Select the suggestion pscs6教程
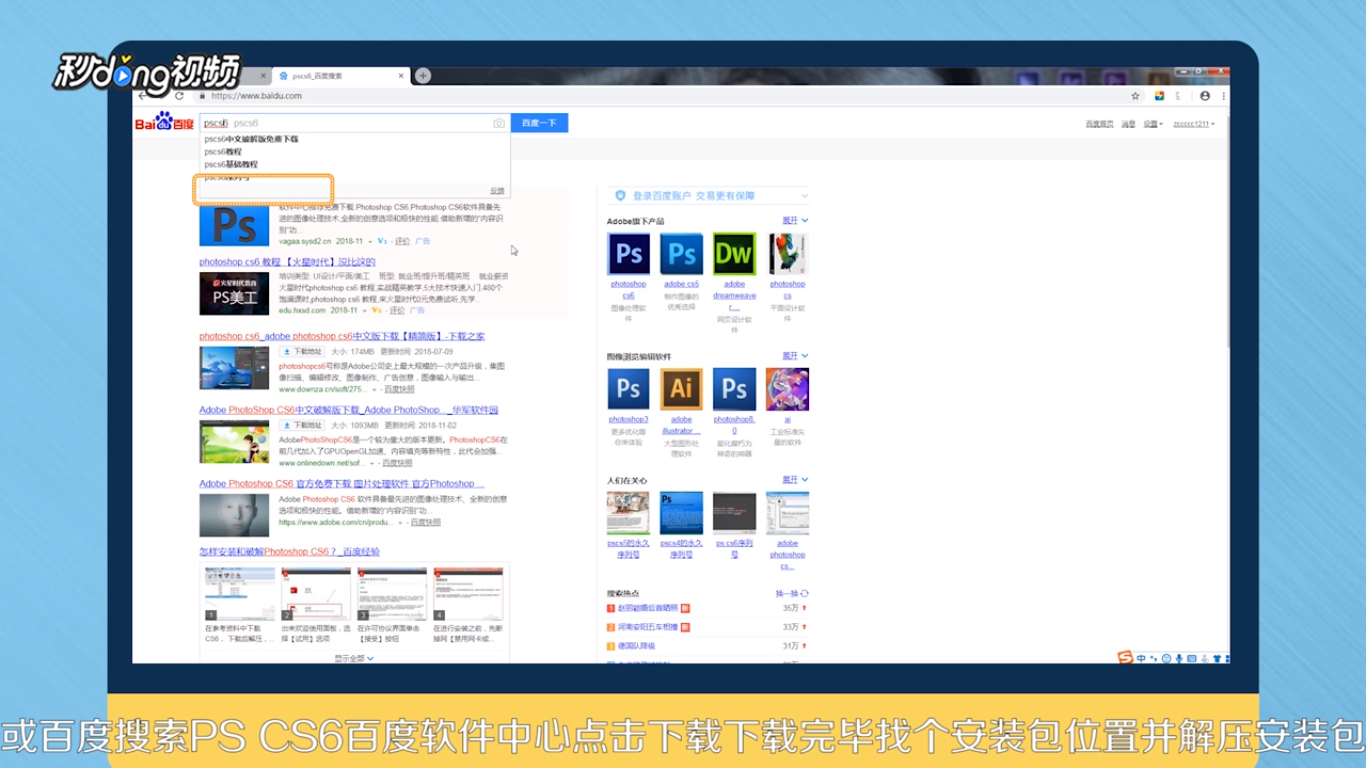Image resolution: width=1366 pixels, height=768 pixels. pyautogui.click(x=223, y=151)
